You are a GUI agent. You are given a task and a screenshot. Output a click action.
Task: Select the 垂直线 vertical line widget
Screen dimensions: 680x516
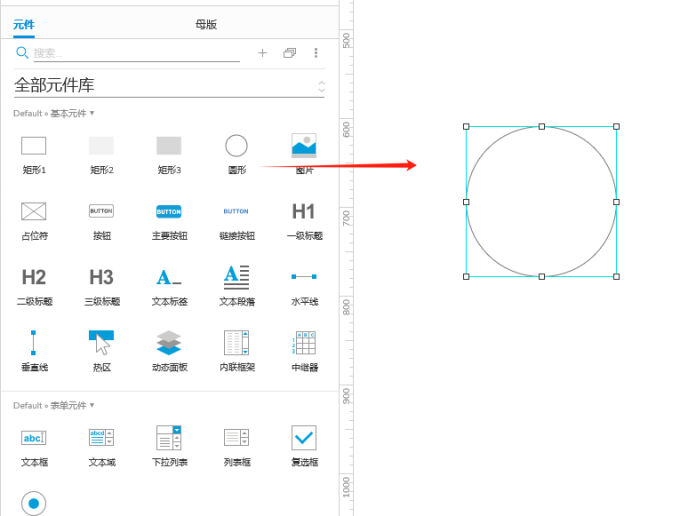pos(34,351)
